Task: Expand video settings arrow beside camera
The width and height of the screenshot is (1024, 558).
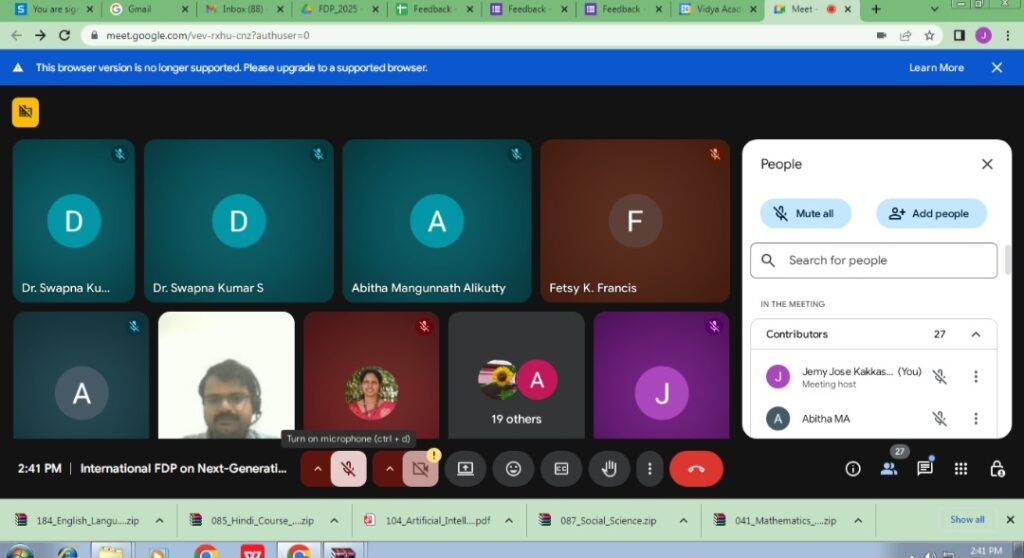Action: [389, 468]
